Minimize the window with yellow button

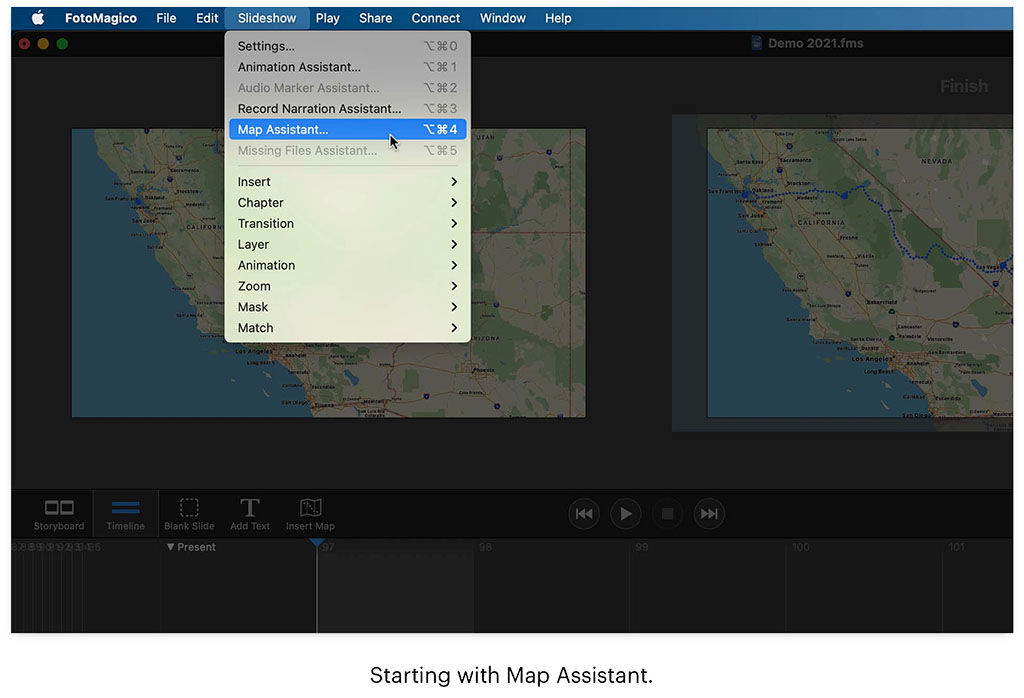point(43,44)
